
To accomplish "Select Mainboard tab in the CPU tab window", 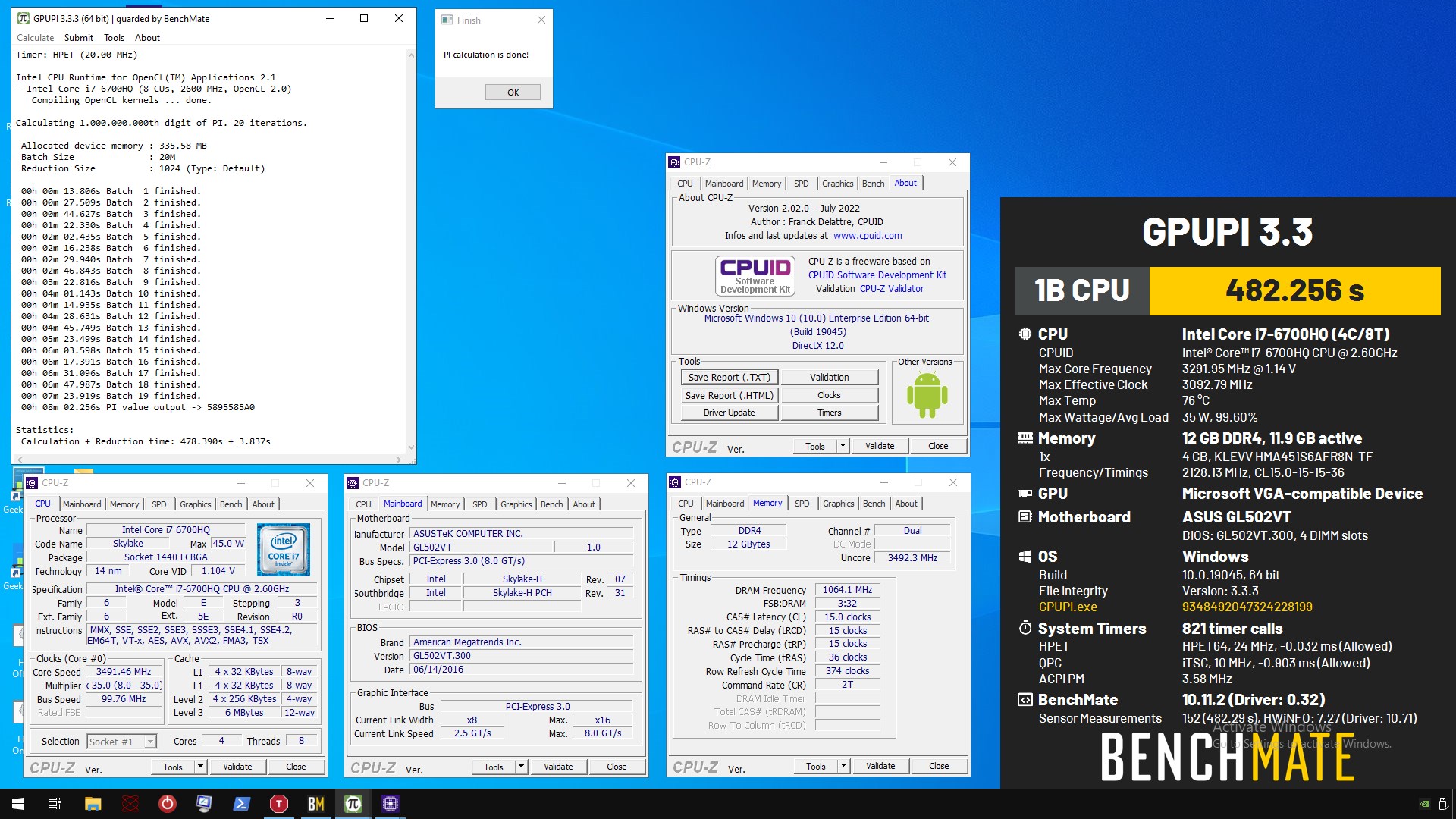I will [x=82, y=504].
